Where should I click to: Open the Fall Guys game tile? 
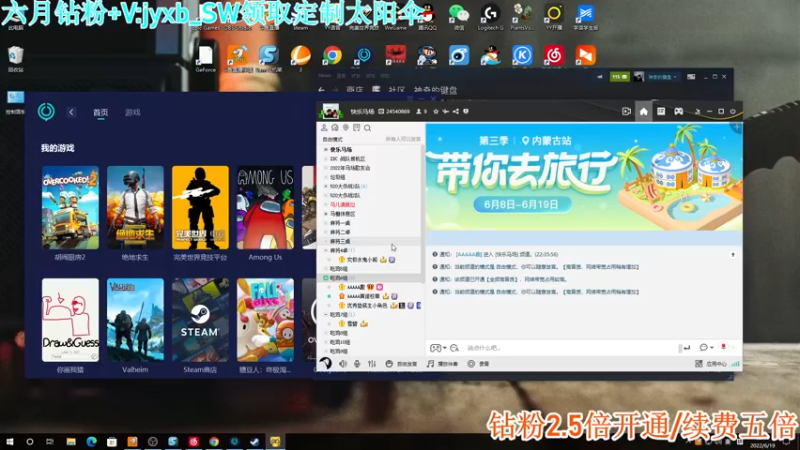tap(265, 320)
